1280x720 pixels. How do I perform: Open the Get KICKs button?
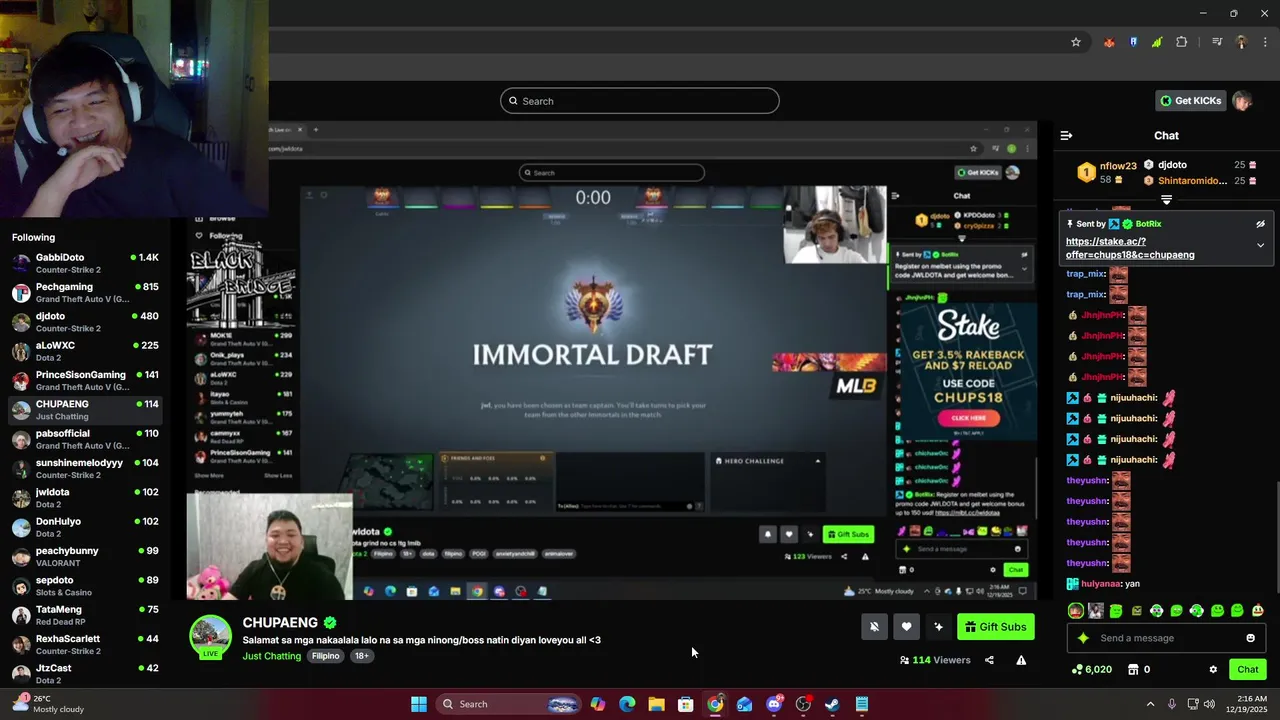click(x=1190, y=101)
